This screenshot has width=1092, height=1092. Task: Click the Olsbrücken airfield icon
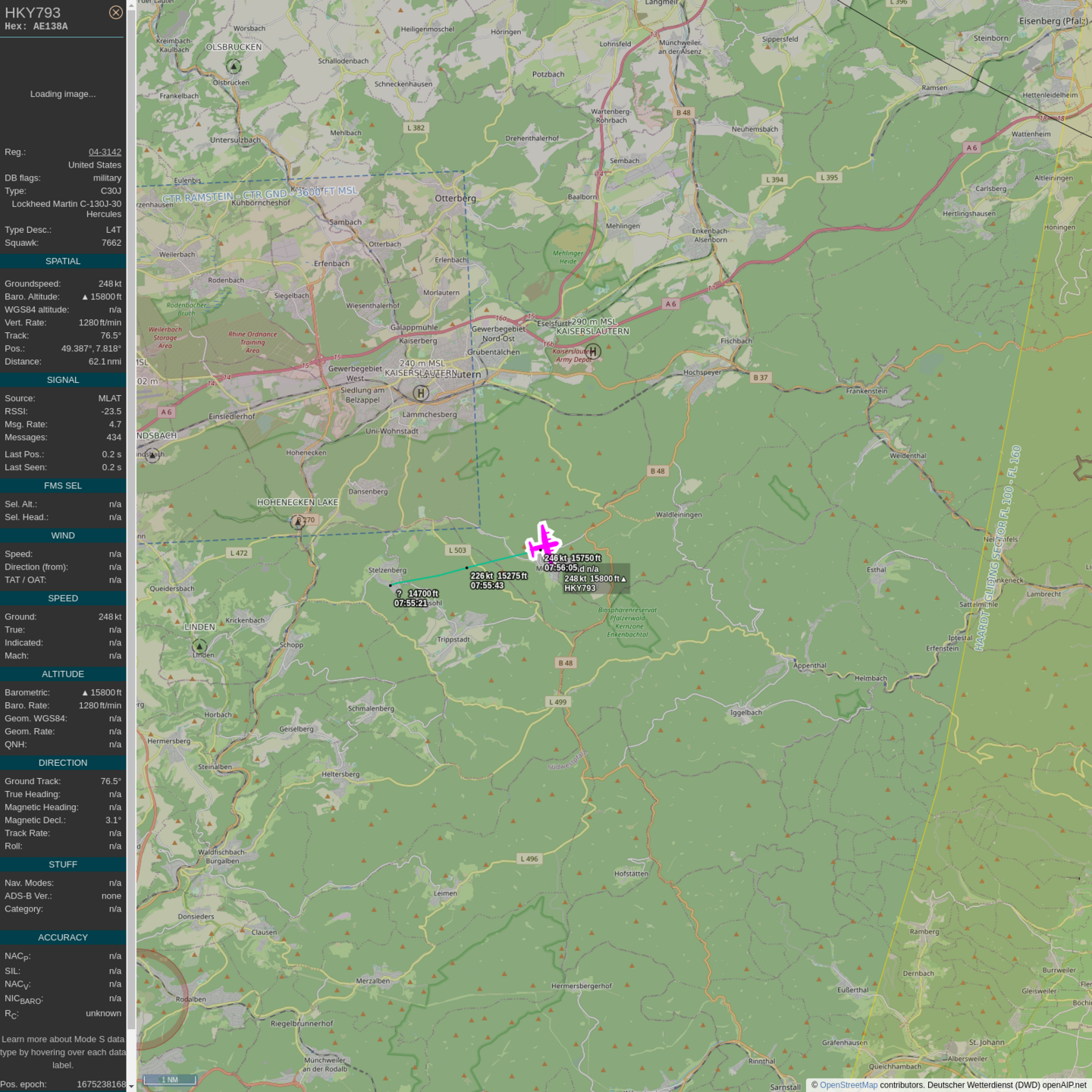click(x=234, y=66)
